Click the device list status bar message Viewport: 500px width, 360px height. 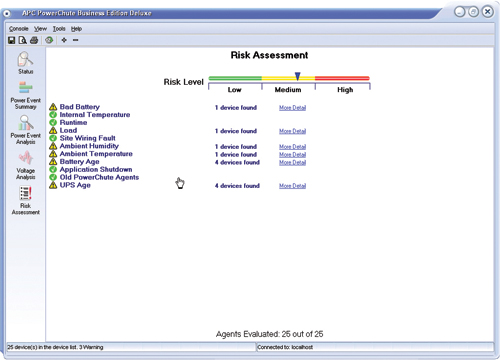pyautogui.click(x=55, y=347)
